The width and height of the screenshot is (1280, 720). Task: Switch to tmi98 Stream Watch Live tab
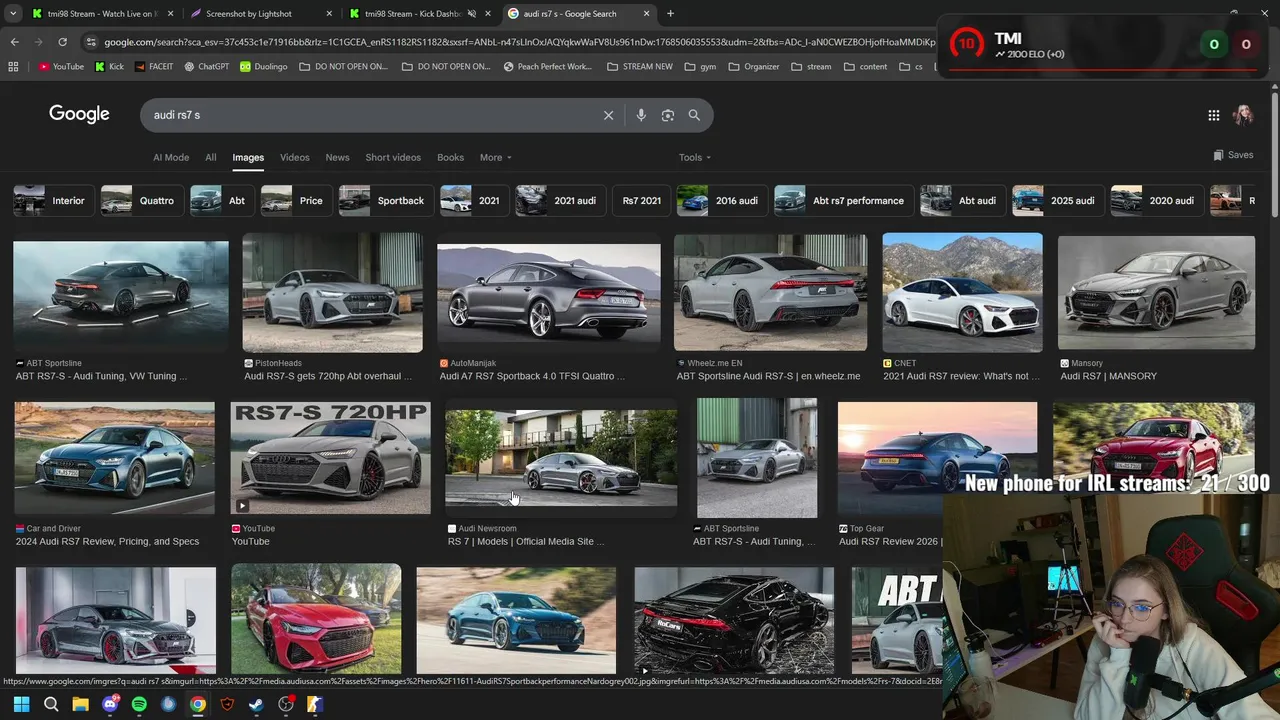point(102,14)
